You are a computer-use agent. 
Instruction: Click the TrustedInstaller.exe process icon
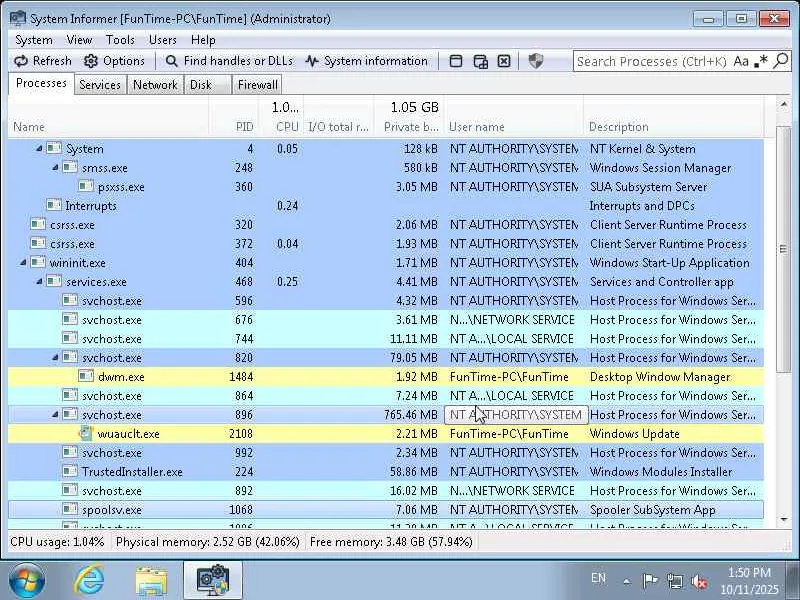pos(70,471)
